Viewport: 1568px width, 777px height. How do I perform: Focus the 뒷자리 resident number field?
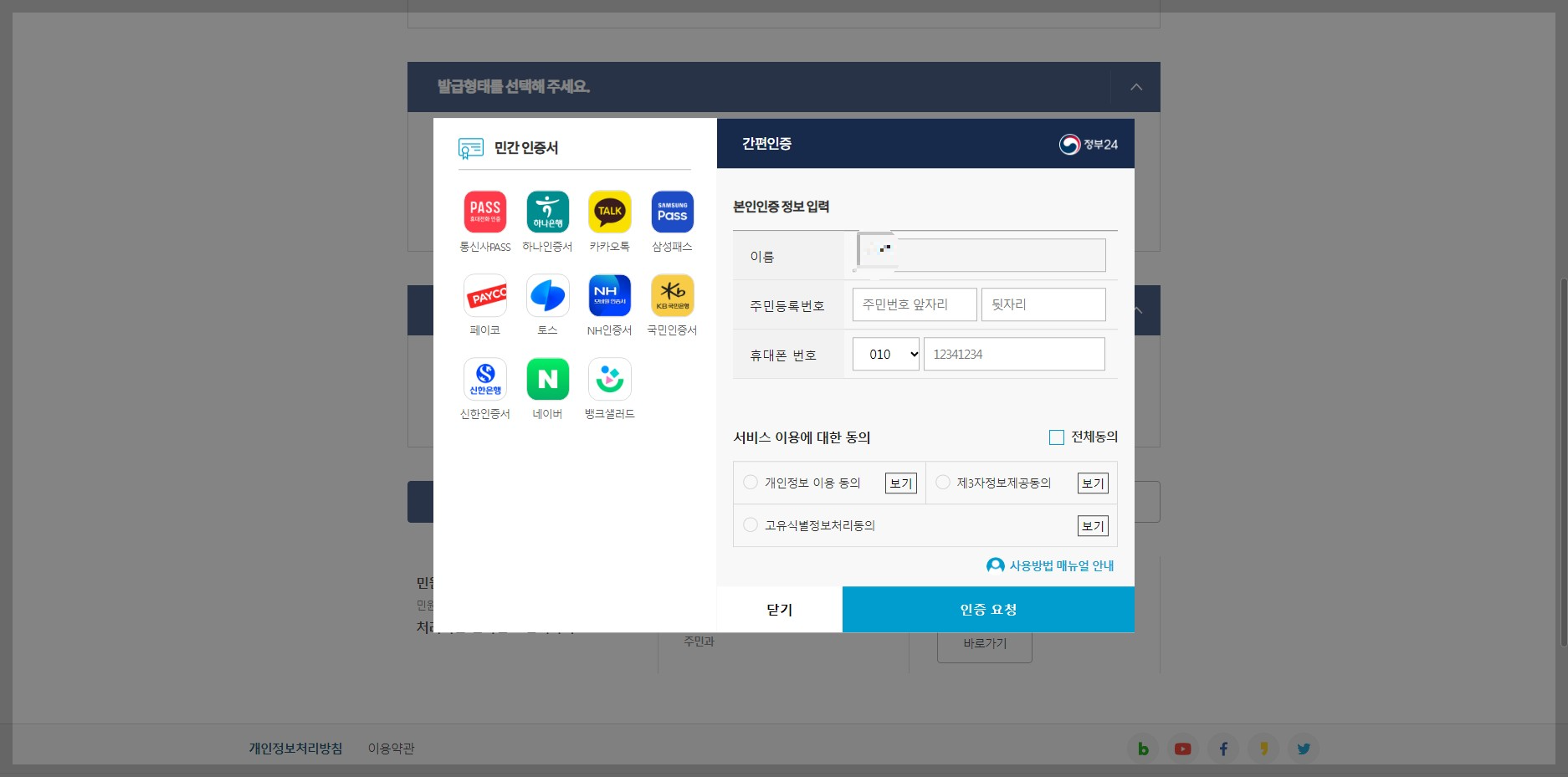click(x=1043, y=304)
